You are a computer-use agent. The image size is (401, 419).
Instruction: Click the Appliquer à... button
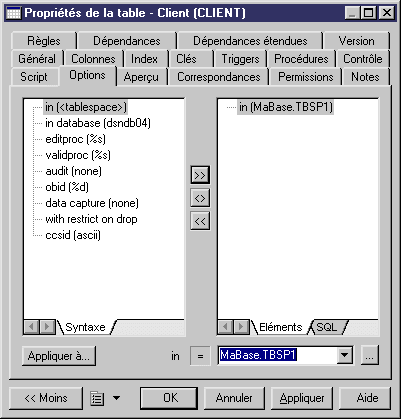(x=59, y=356)
